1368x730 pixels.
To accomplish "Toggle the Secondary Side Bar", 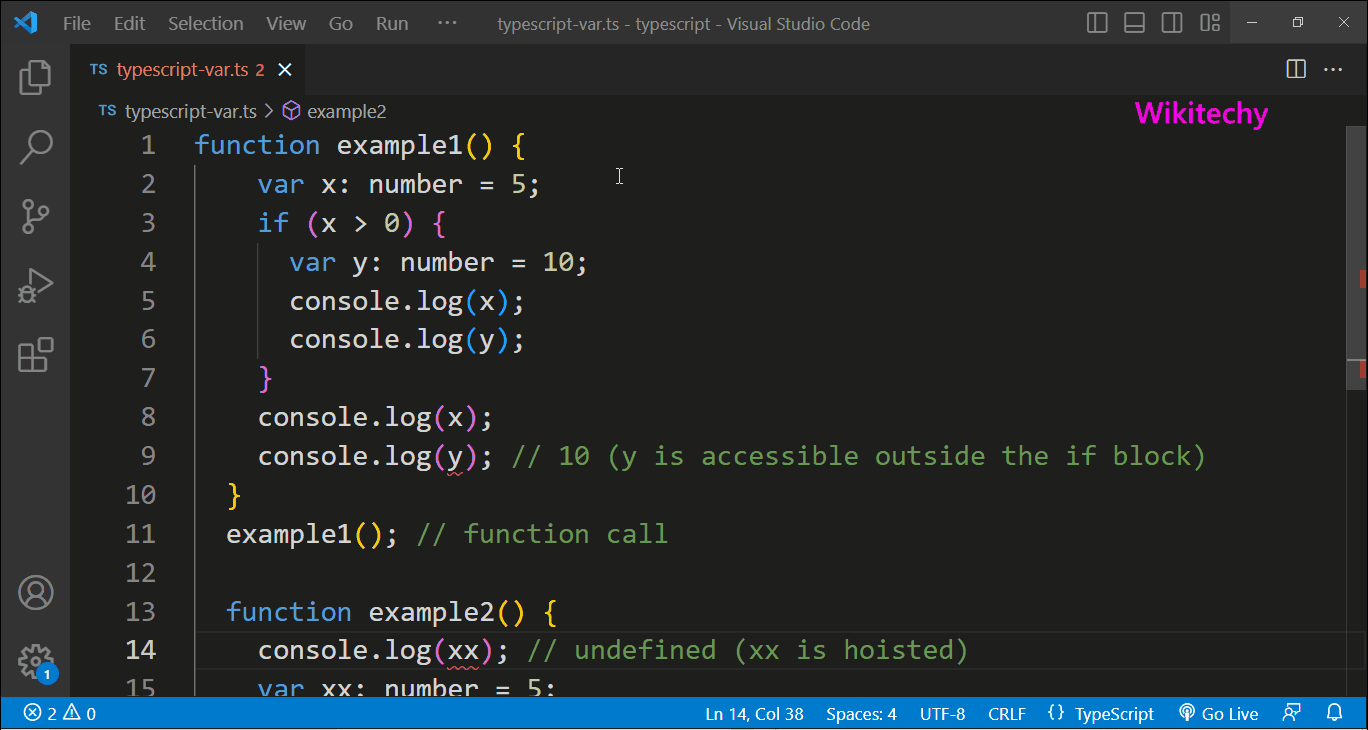I will pos(1171,23).
